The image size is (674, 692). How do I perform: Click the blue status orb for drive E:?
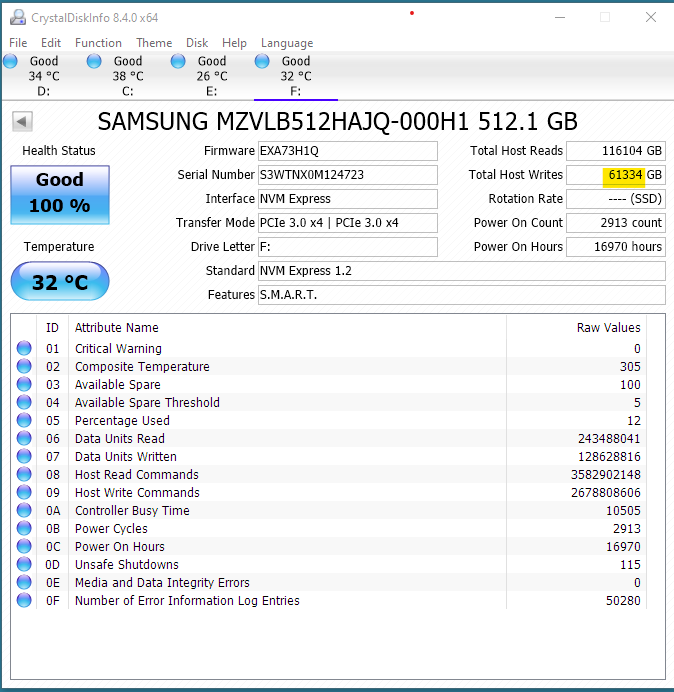click(178, 61)
